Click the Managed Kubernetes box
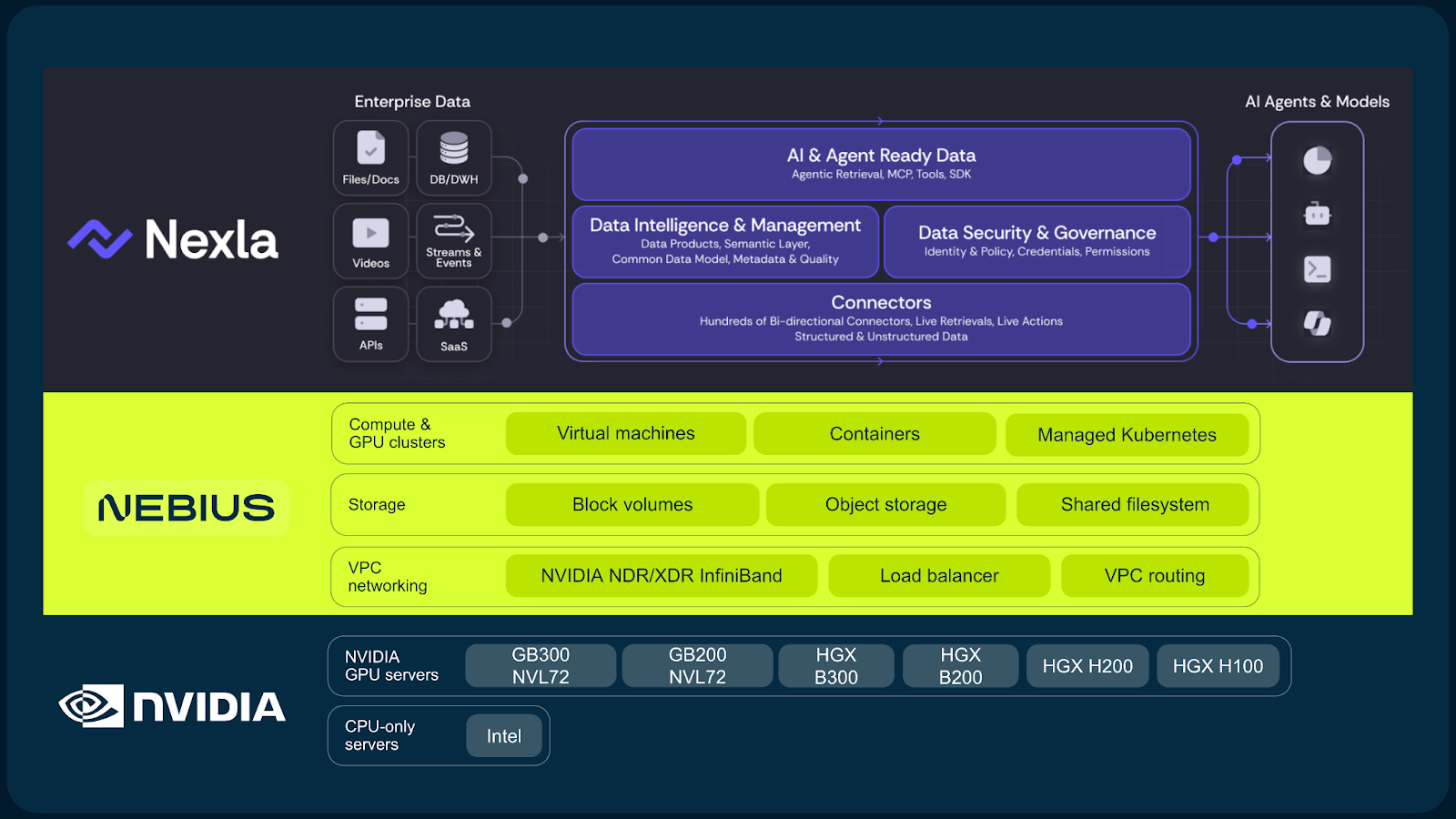This screenshot has height=819, width=1456. (1127, 435)
